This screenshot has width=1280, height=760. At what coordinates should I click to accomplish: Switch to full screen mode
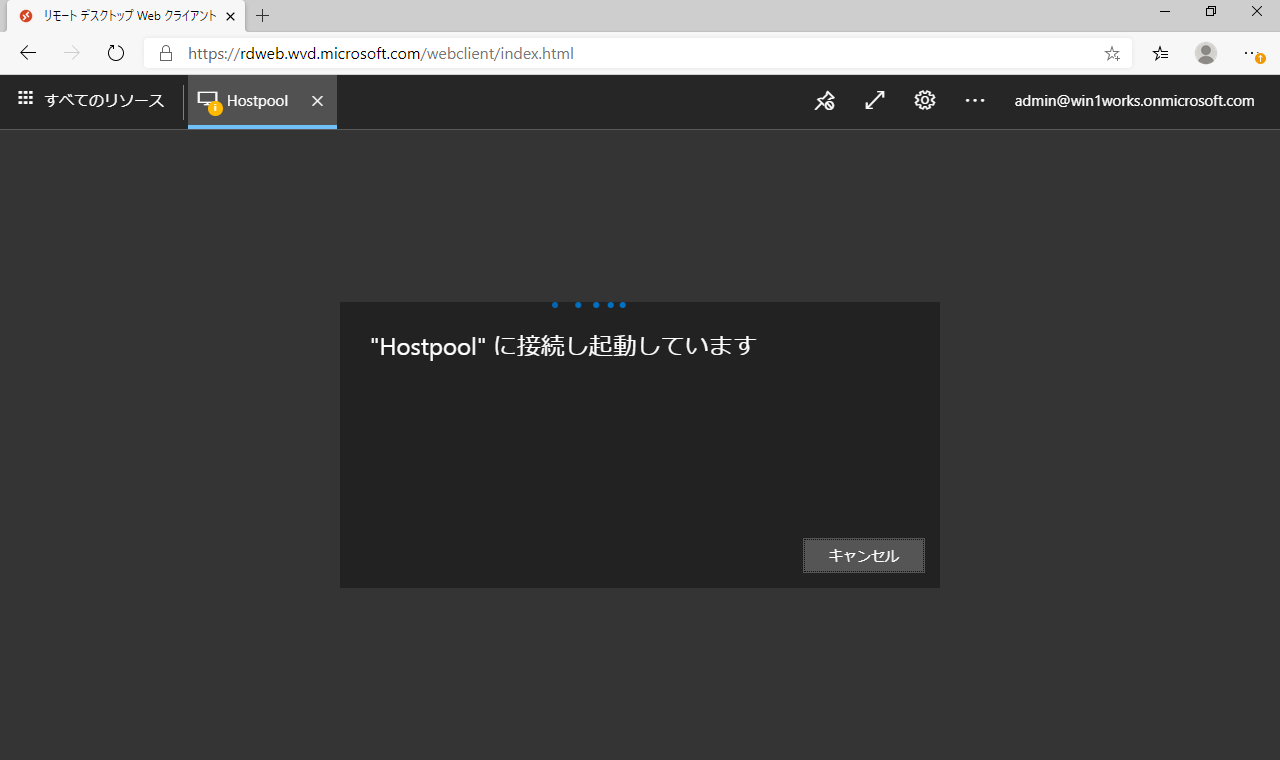tap(875, 101)
